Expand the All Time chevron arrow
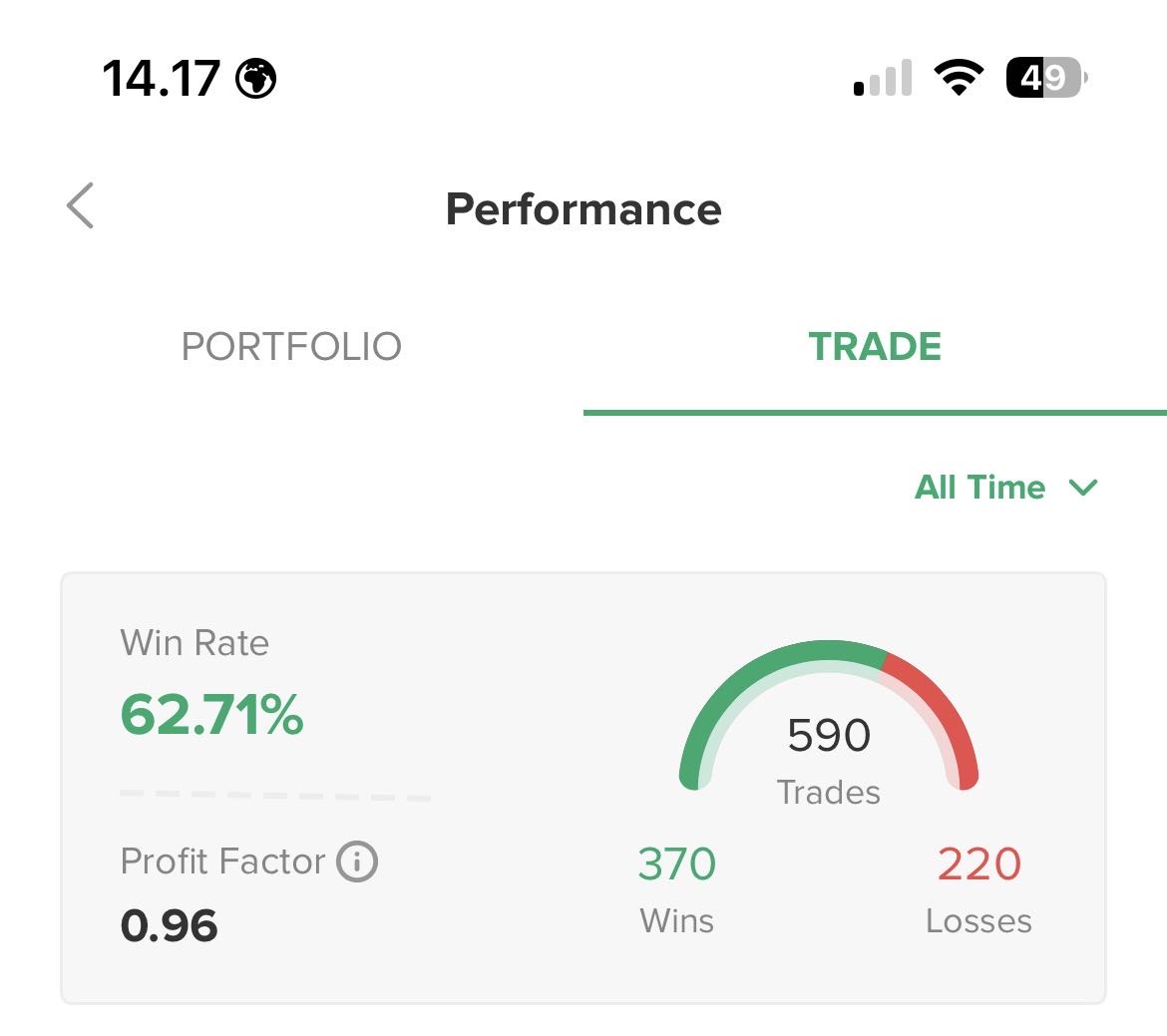 1082,488
